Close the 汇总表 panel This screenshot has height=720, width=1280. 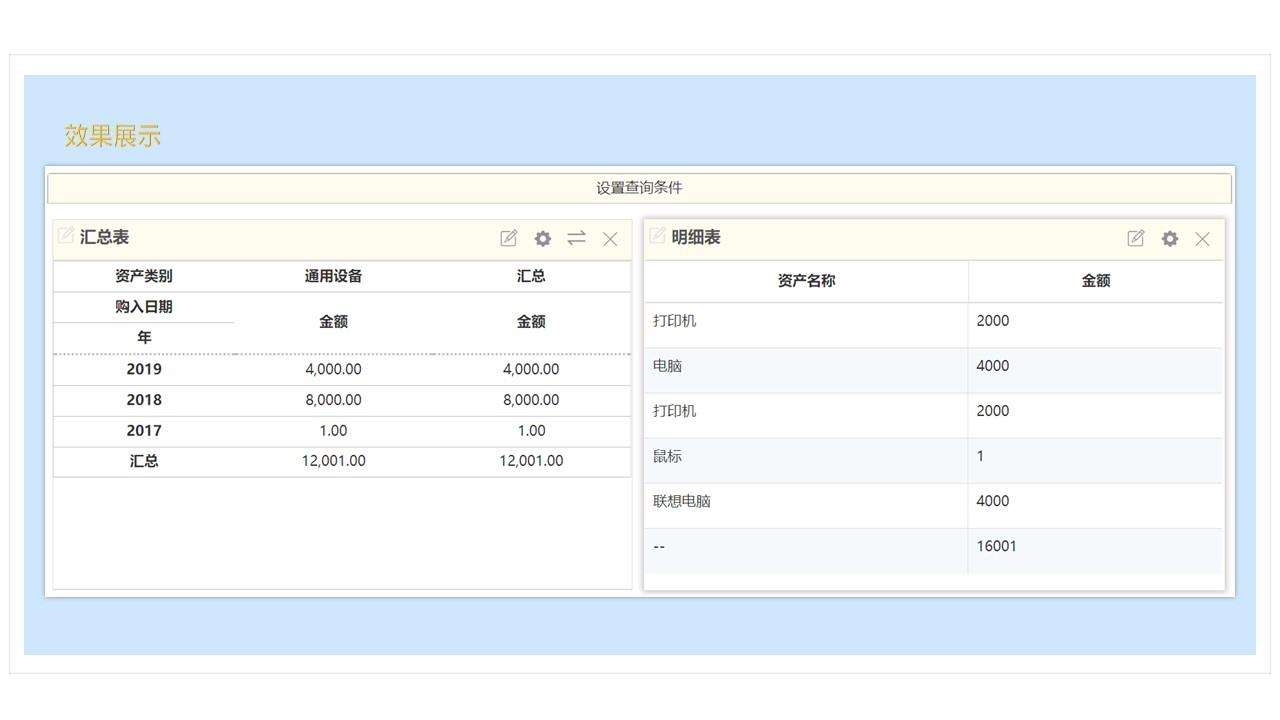point(610,239)
